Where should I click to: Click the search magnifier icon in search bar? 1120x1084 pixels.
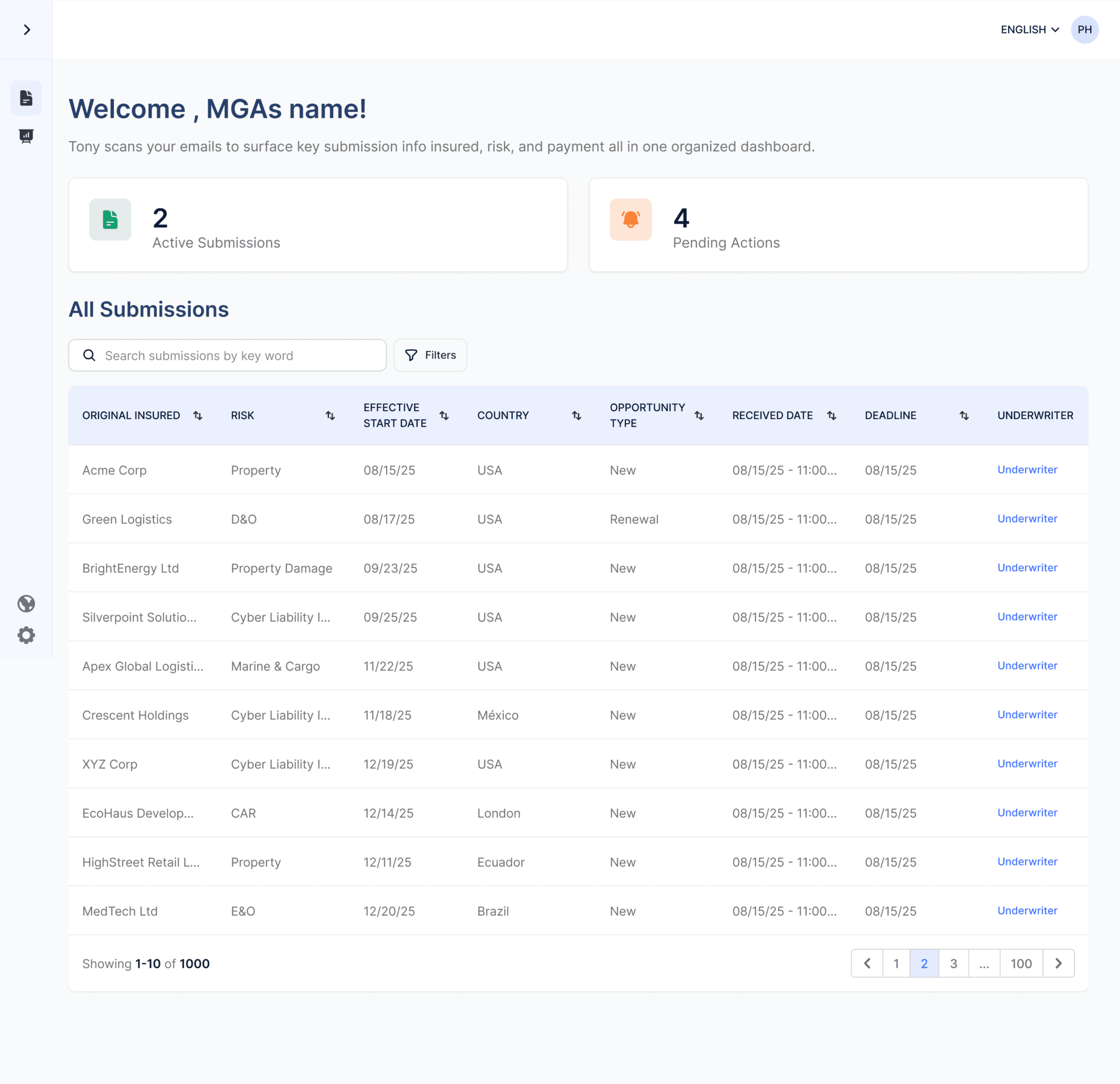pos(89,355)
